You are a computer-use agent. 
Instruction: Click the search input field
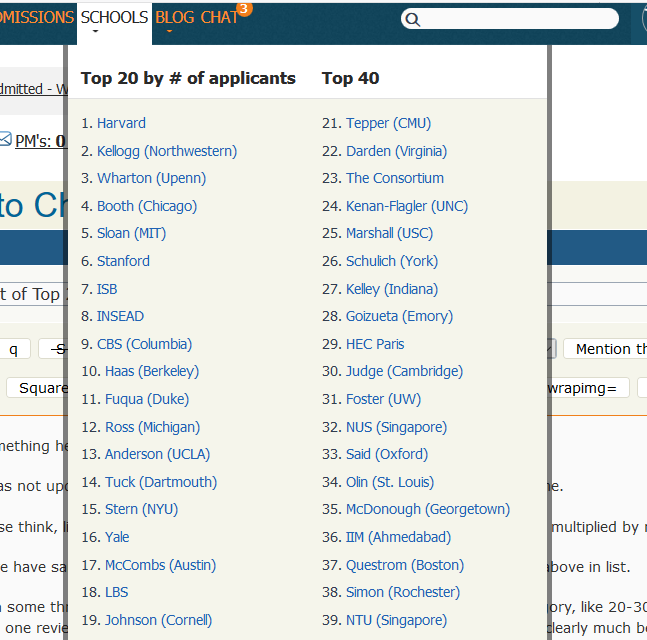(510, 19)
